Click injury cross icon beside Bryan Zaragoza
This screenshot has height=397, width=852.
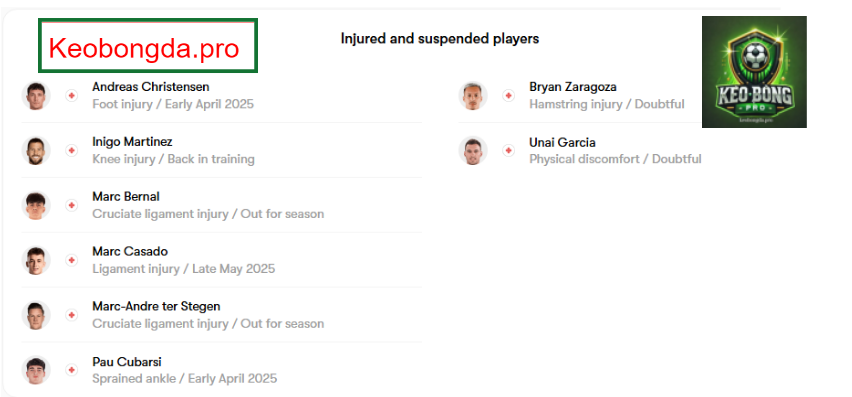tap(508, 96)
